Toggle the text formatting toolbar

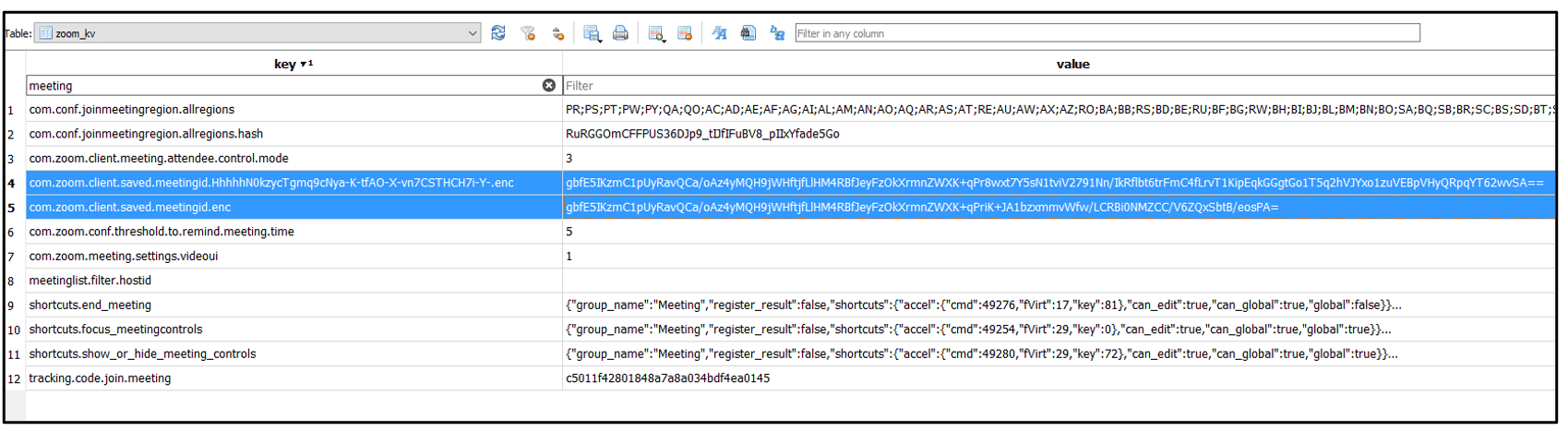719,33
